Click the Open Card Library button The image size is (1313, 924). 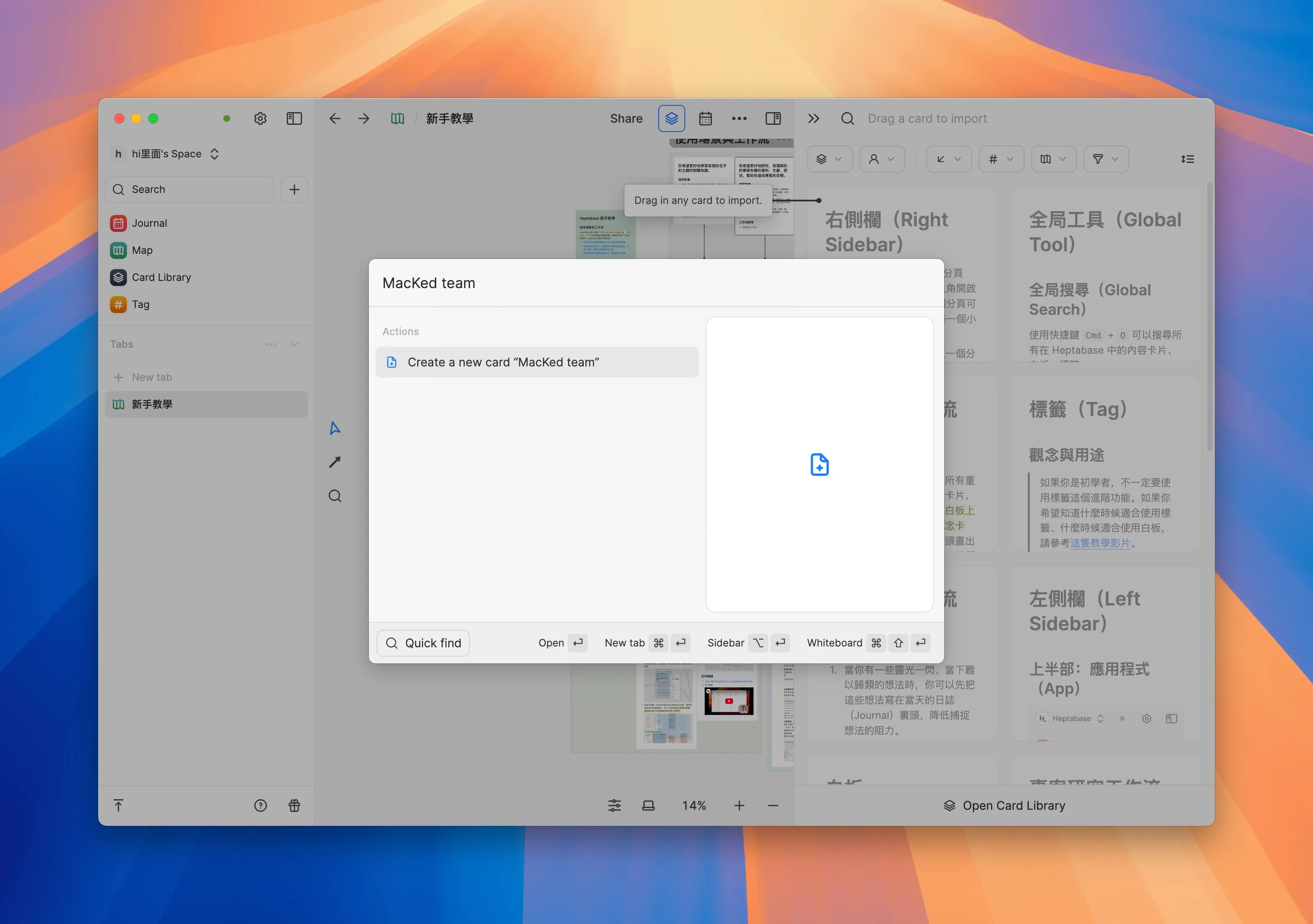tap(1004, 806)
